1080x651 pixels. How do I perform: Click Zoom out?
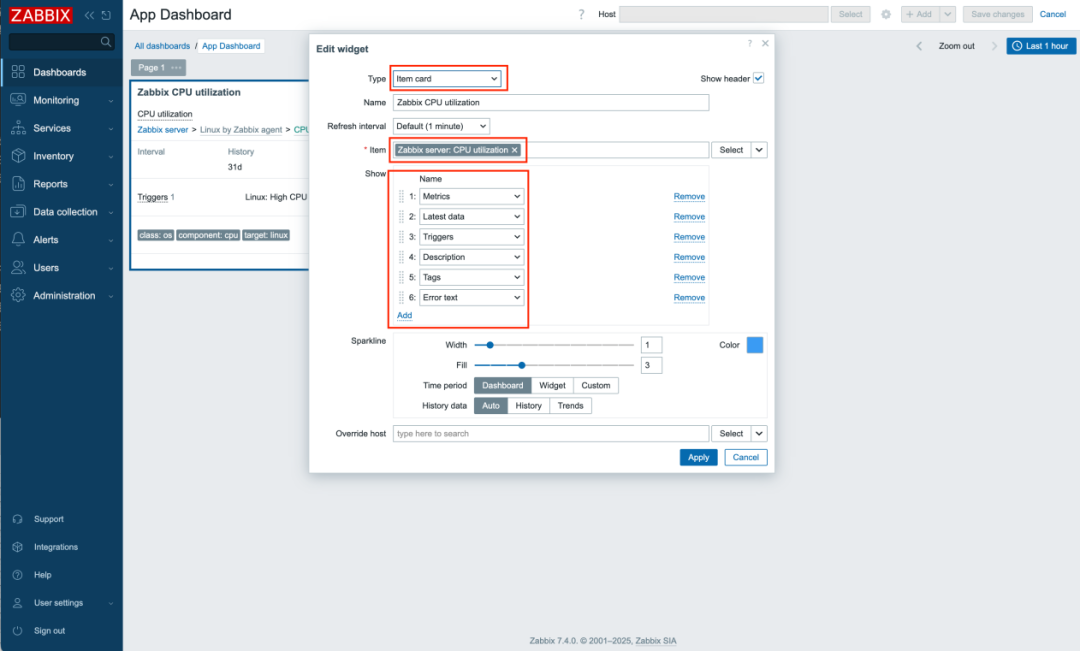tap(956, 46)
